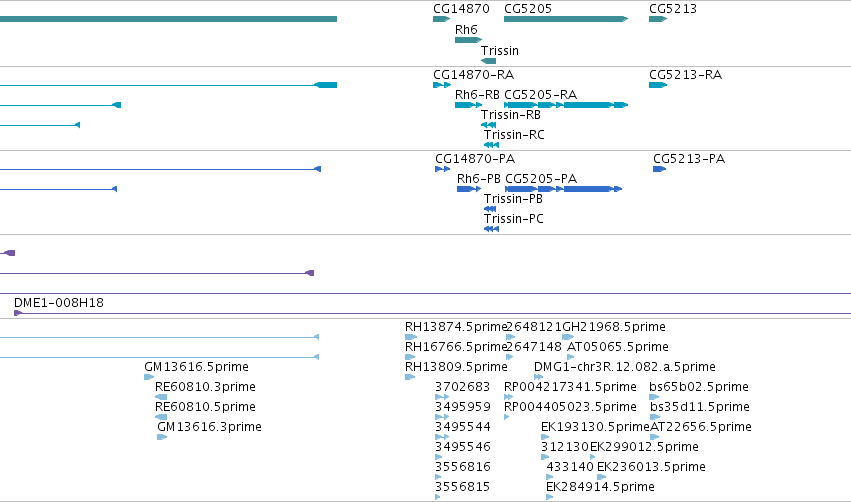
Task: Select the Trissin-RB transcript label
Action: pos(511,115)
